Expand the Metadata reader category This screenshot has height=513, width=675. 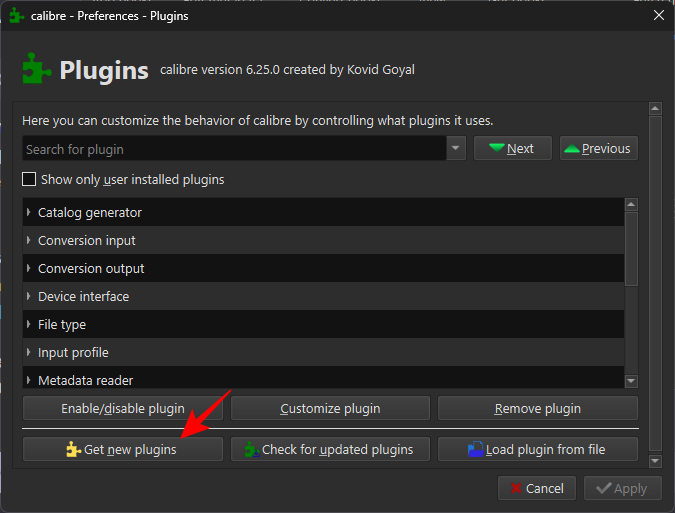[x=28, y=380]
